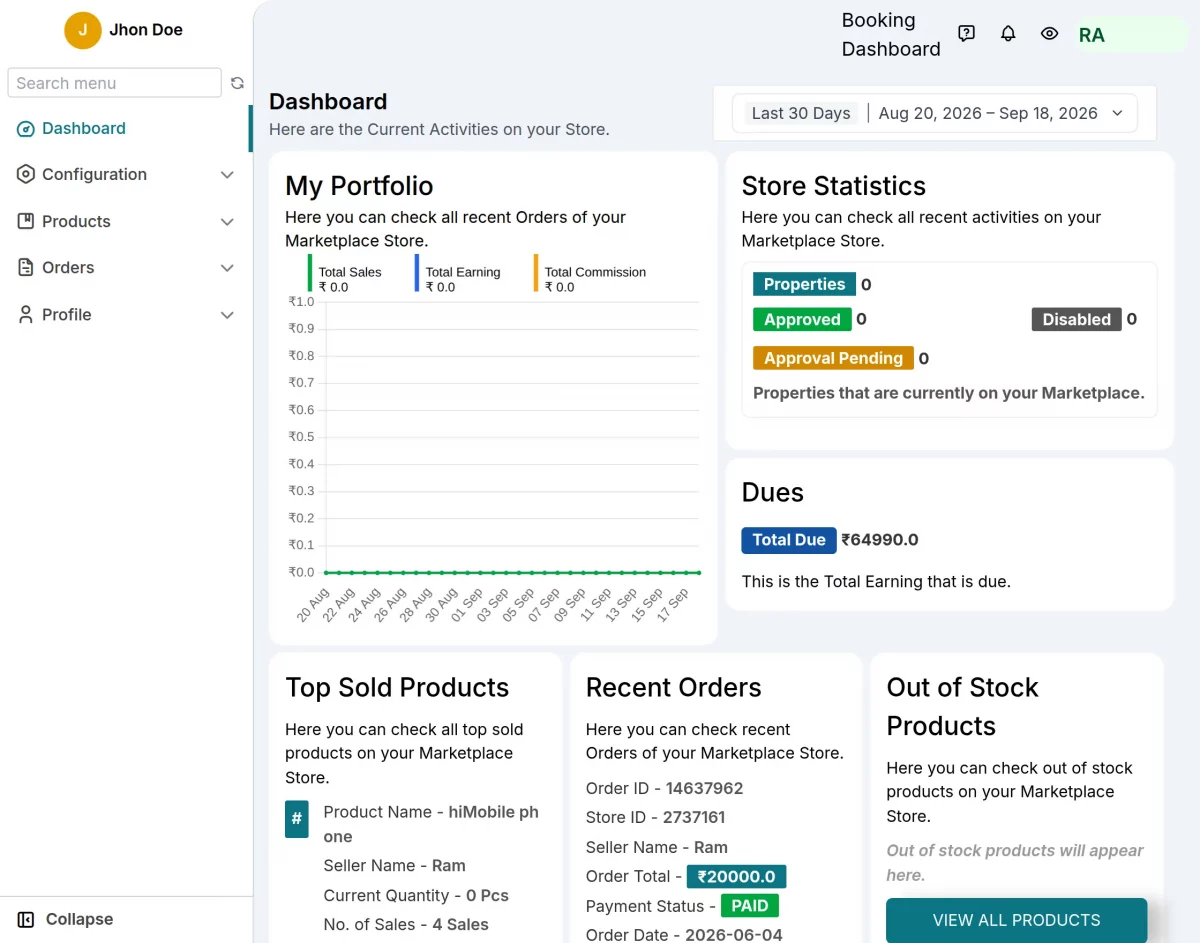This screenshot has height=943, width=1200.
Task: Go to Dashboard in the sidebar
Action: (126, 128)
